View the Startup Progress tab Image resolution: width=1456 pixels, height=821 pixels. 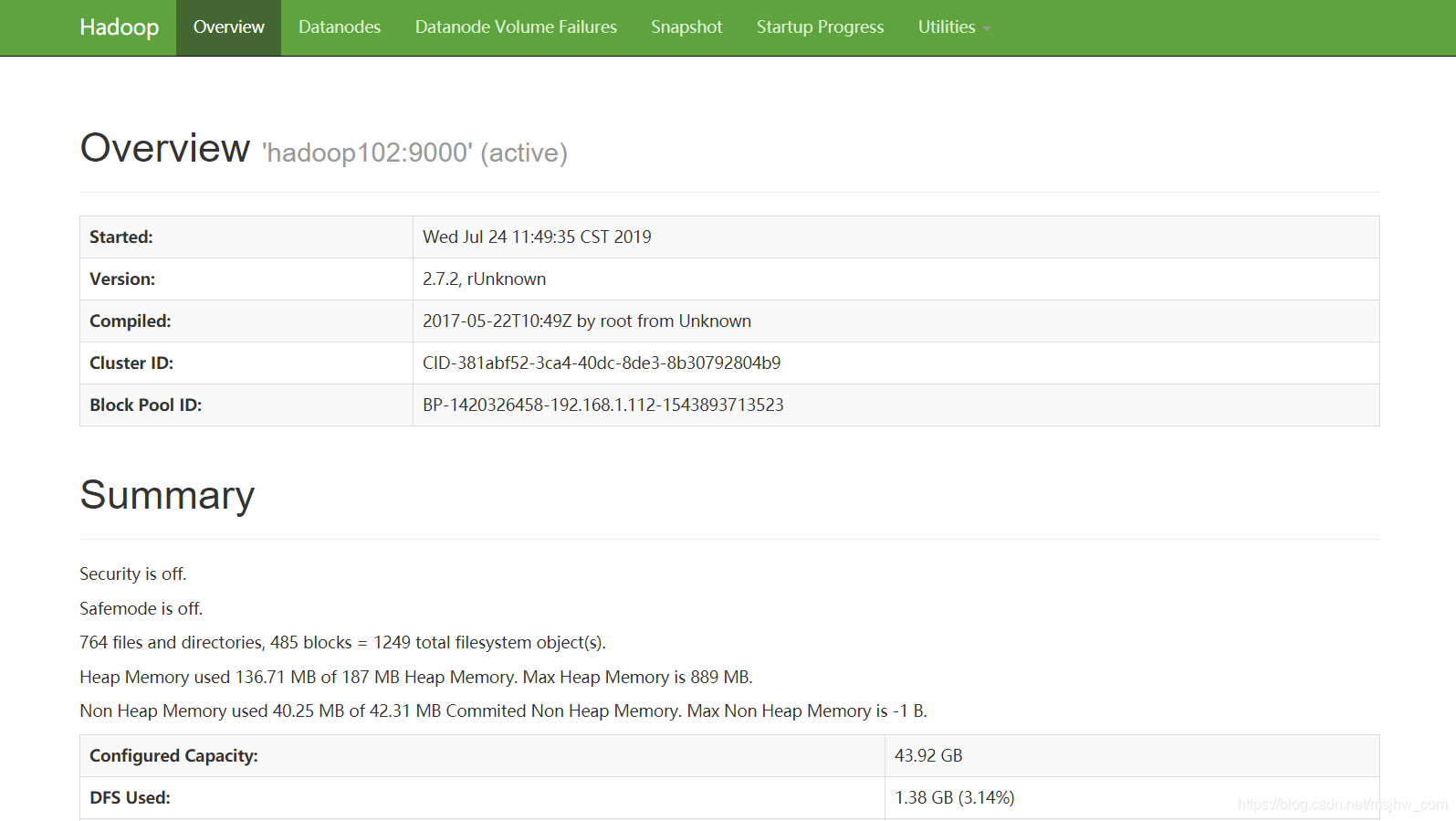[x=820, y=27]
